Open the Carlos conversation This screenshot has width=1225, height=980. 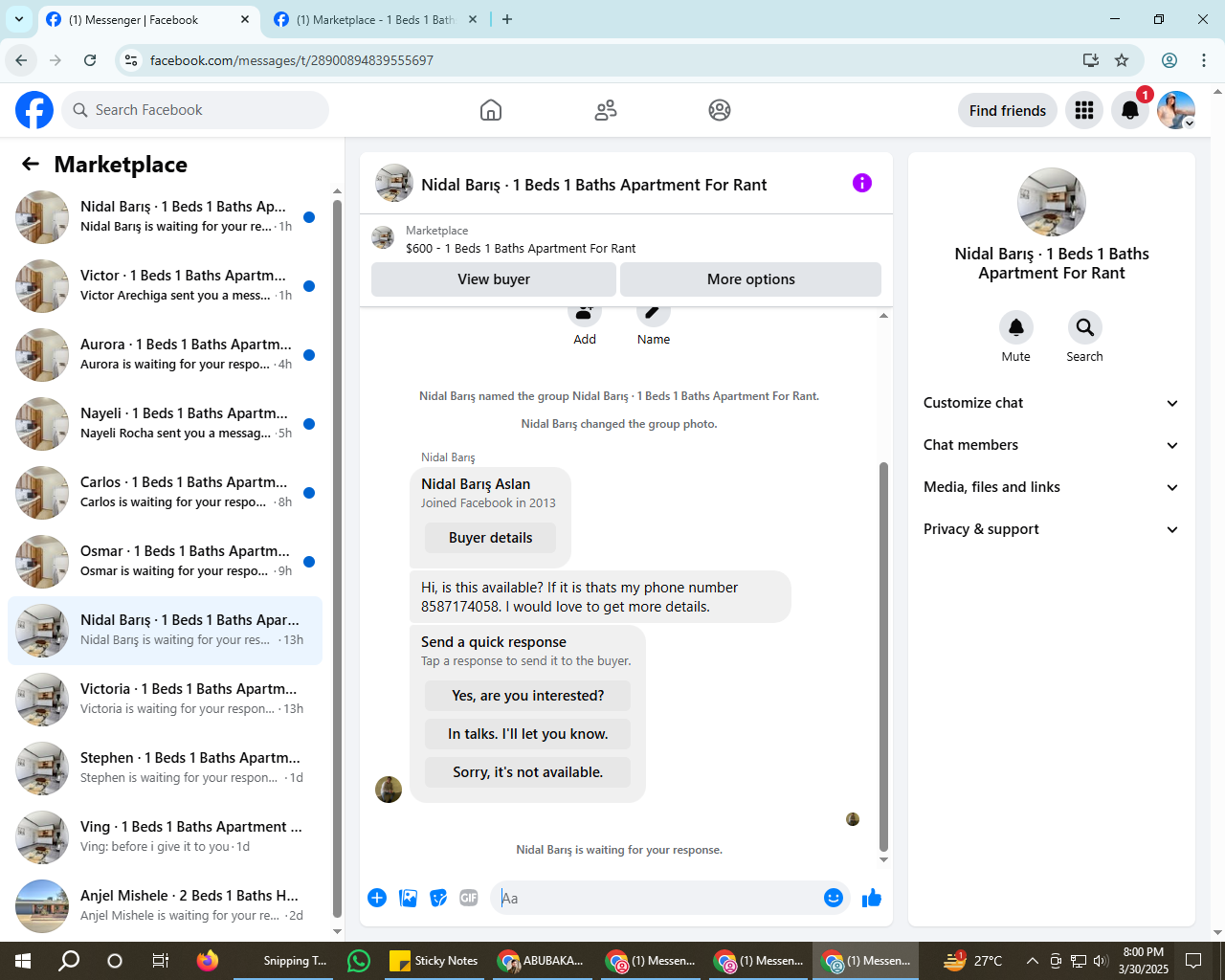[165, 493]
